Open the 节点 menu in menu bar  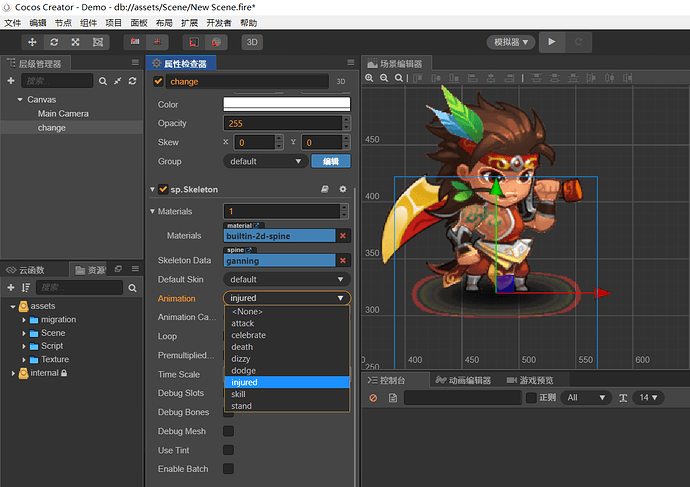coord(63,22)
